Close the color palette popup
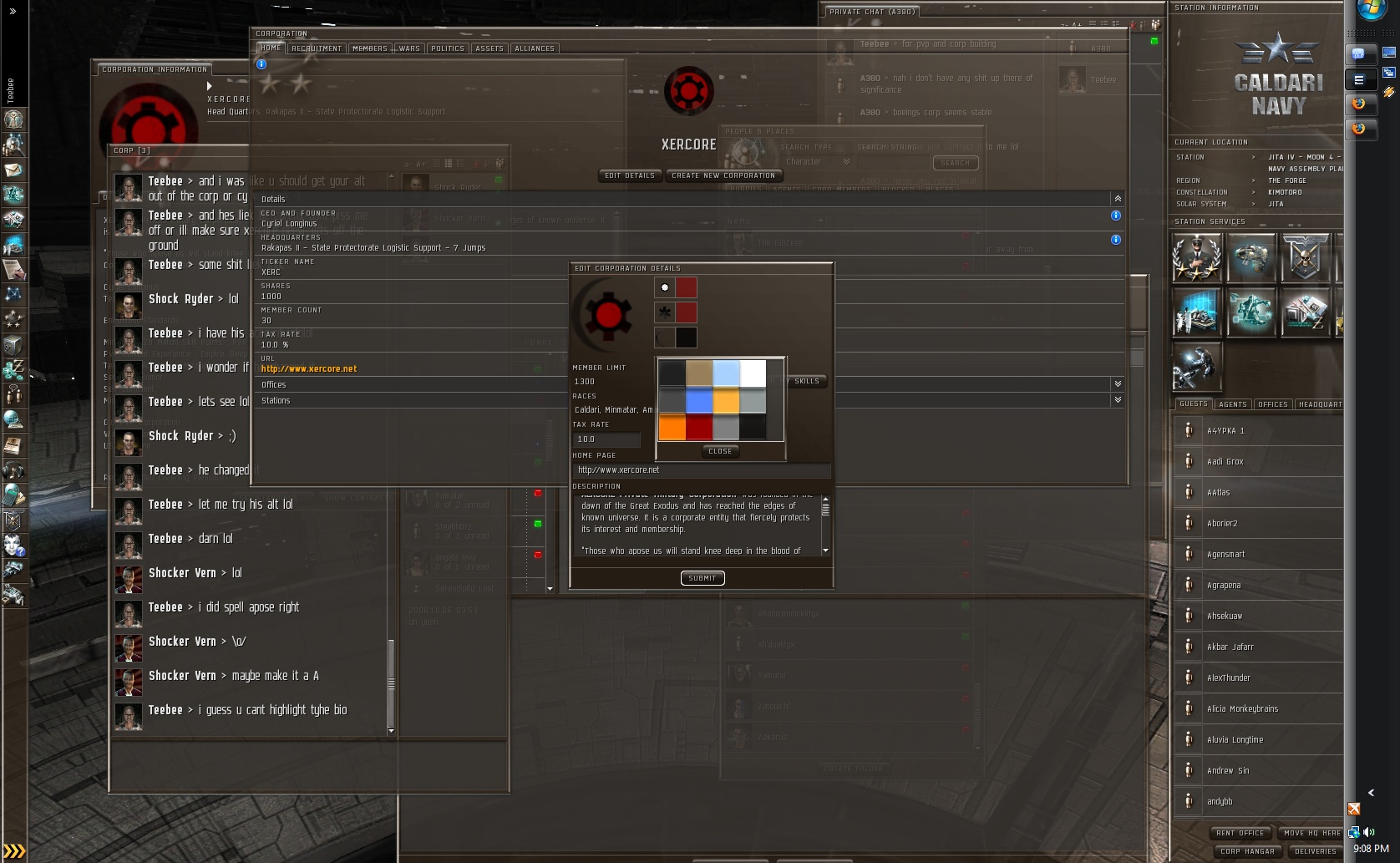The width and height of the screenshot is (1400, 863). (720, 451)
